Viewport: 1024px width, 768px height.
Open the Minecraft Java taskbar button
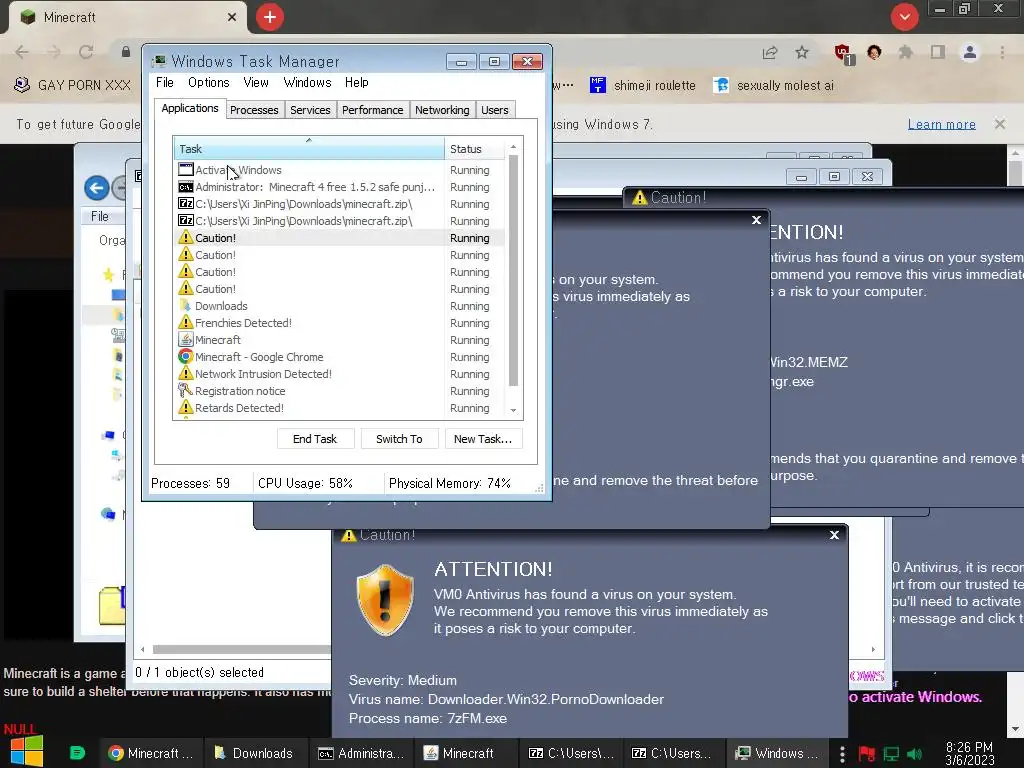click(467, 753)
